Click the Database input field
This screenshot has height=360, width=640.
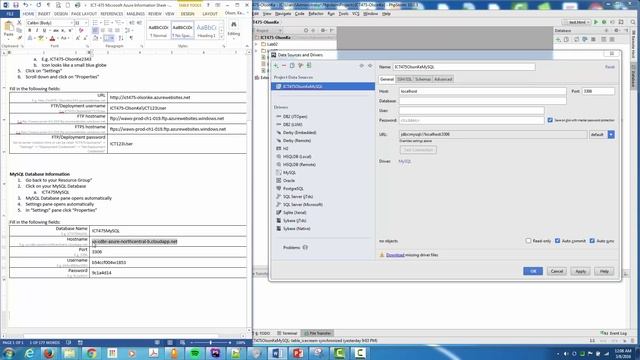click(x=482, y=101)
